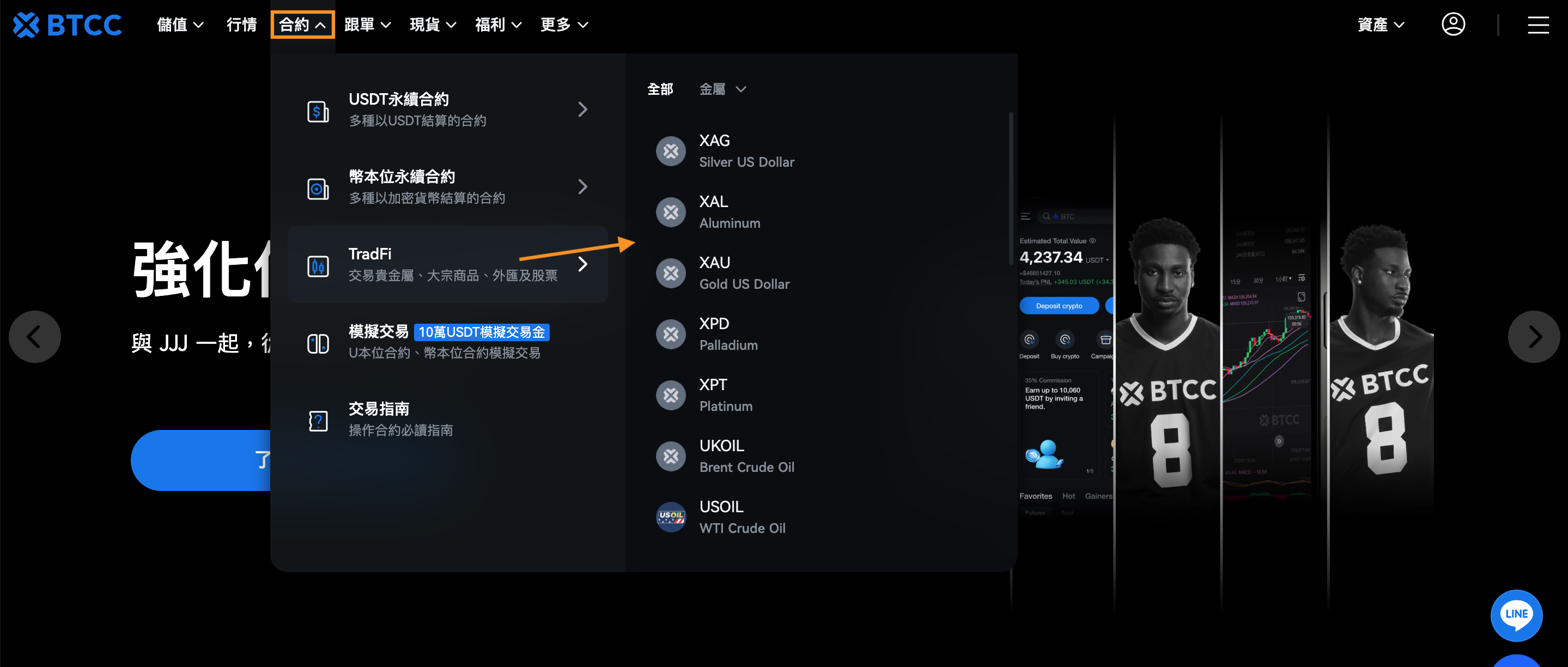Select the 全部 filter tab

[660, 89]
